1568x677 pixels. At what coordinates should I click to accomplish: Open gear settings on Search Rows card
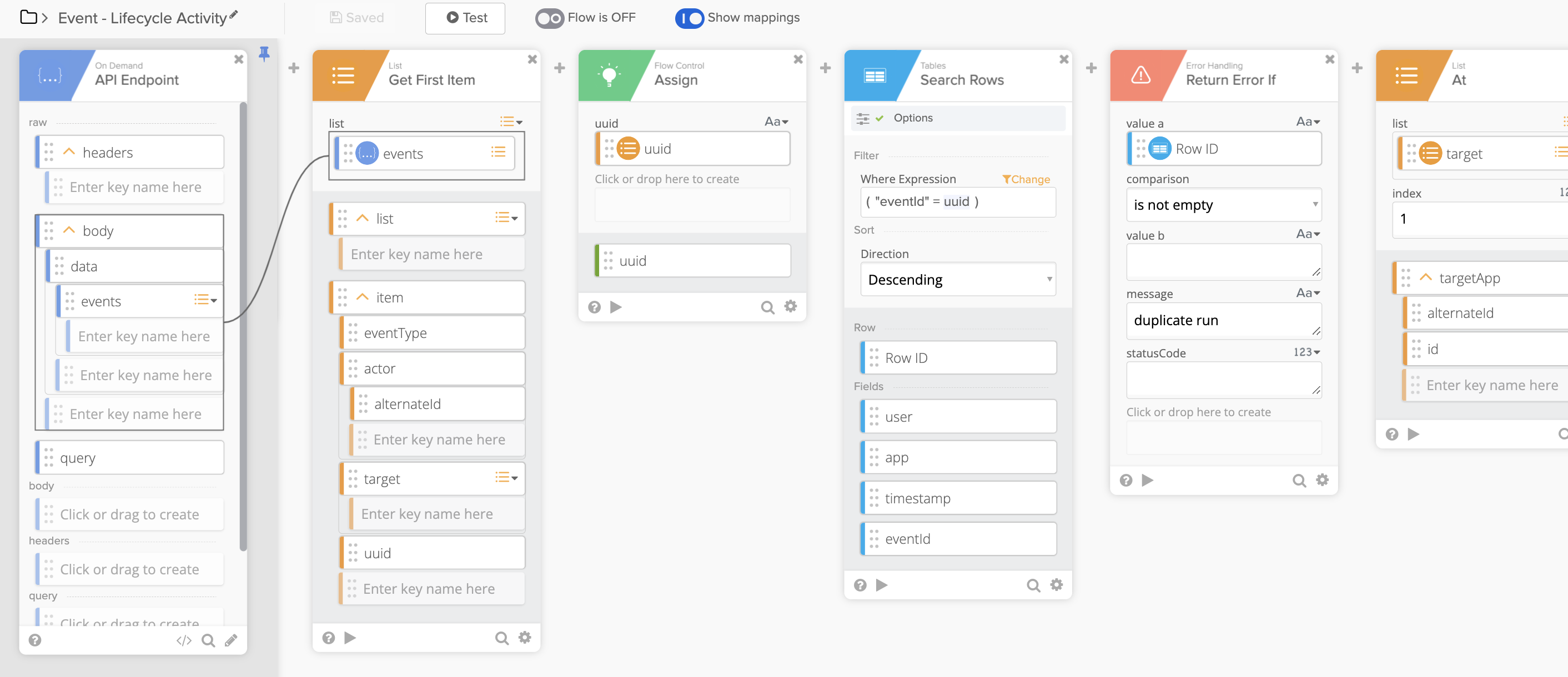click(x=1056, y=584)
